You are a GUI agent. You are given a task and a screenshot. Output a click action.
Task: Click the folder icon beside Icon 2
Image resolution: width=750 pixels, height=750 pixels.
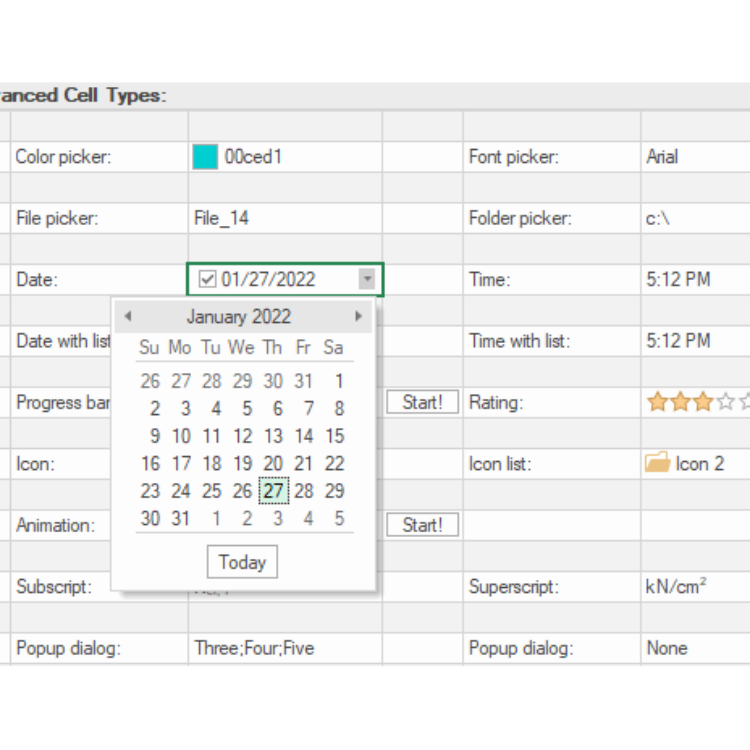coord(658,463)
